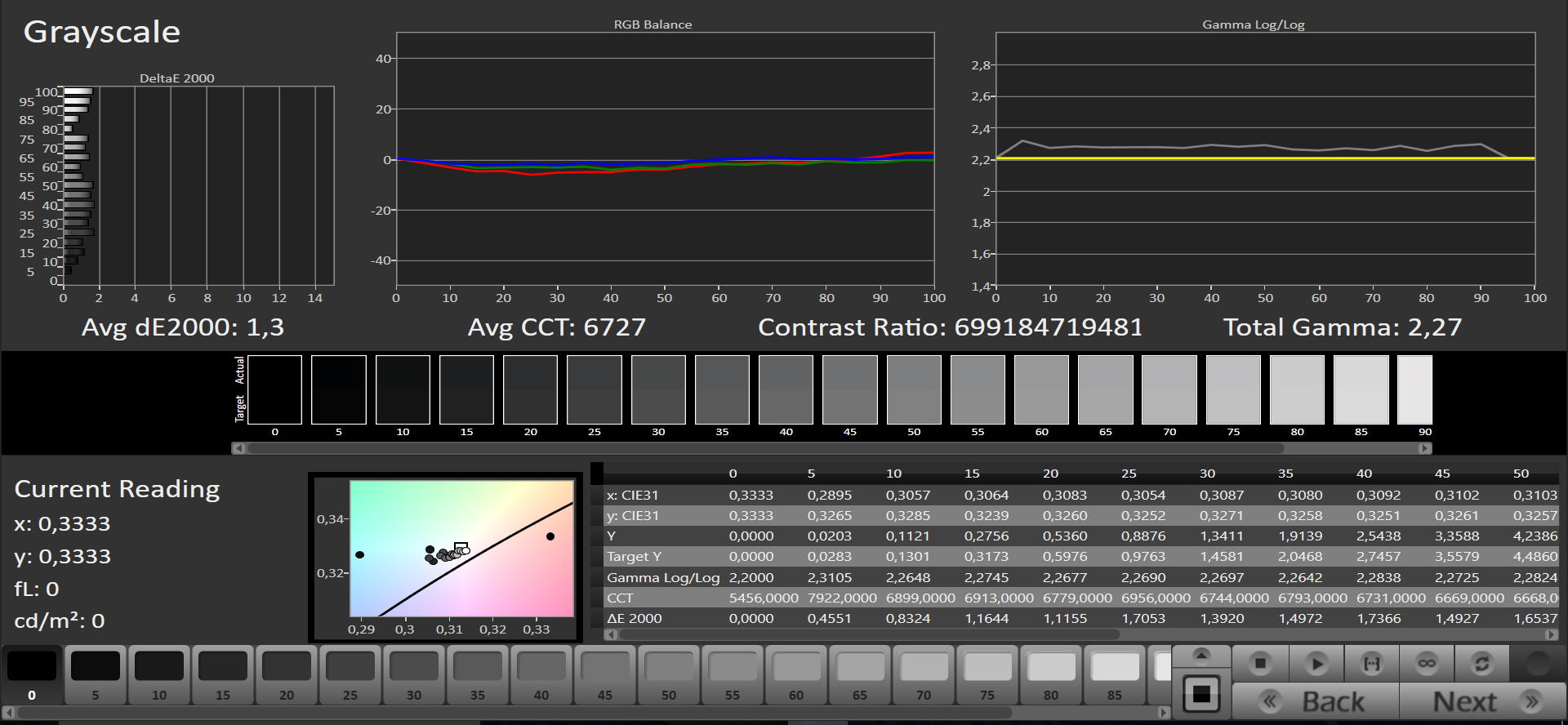1568x725 pixels.
Task: Click the Avg CCT: 6727 readout
Action: (557, 327)
